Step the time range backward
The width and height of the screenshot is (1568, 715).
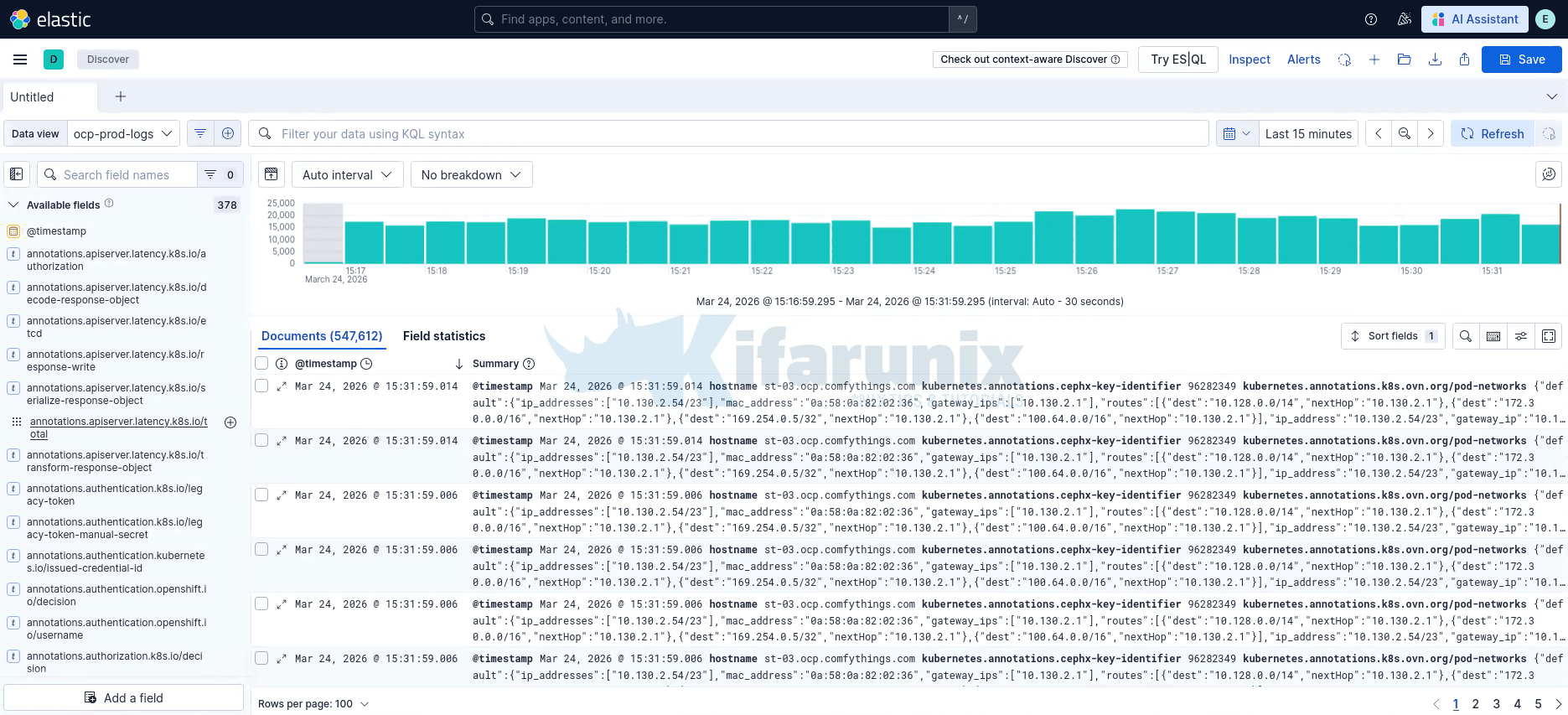(1379, 133)
